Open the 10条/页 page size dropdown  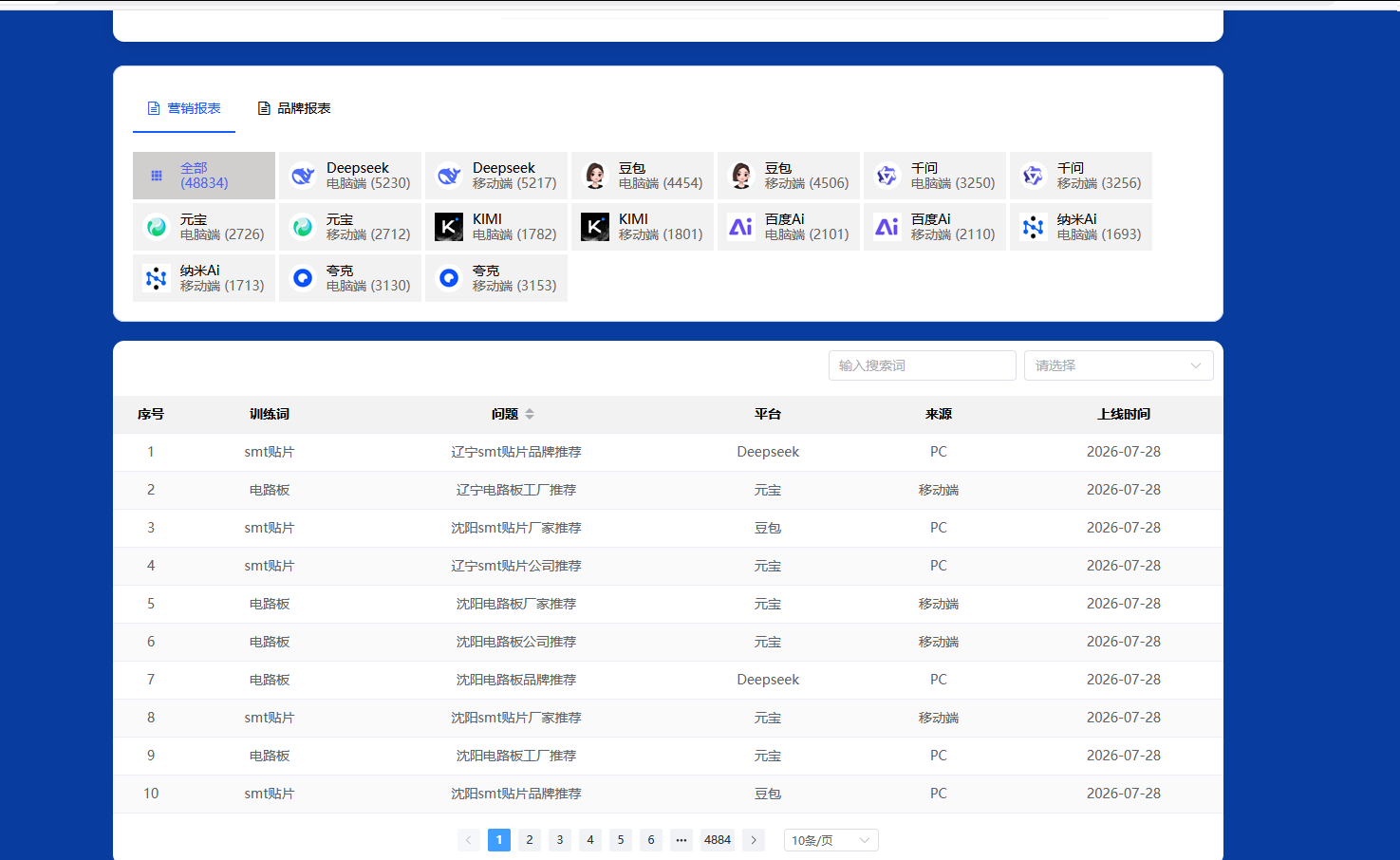tap(831, 840)
